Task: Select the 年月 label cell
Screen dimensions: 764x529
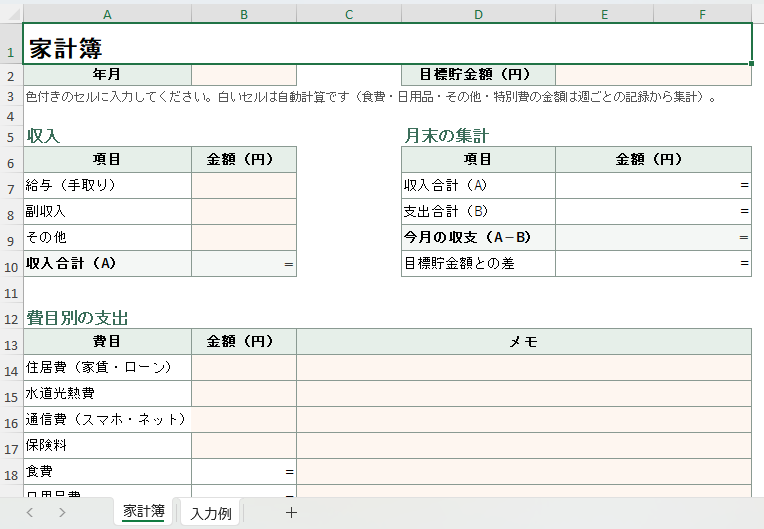Action: [107, 75]
